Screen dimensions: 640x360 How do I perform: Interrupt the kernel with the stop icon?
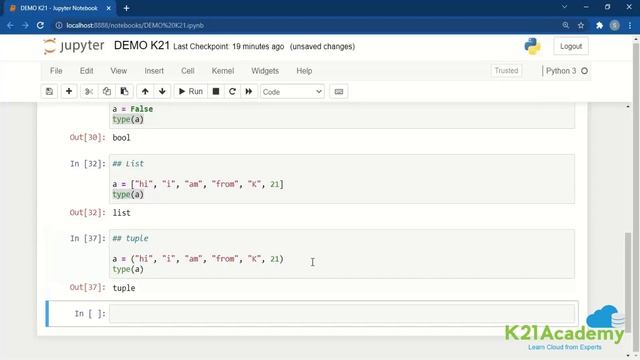216,91
